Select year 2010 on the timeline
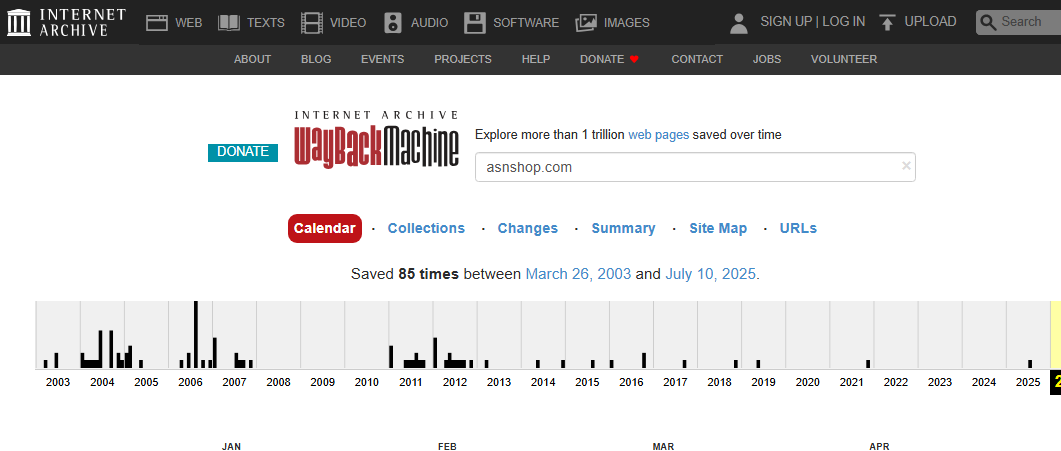 click(367, 383)
